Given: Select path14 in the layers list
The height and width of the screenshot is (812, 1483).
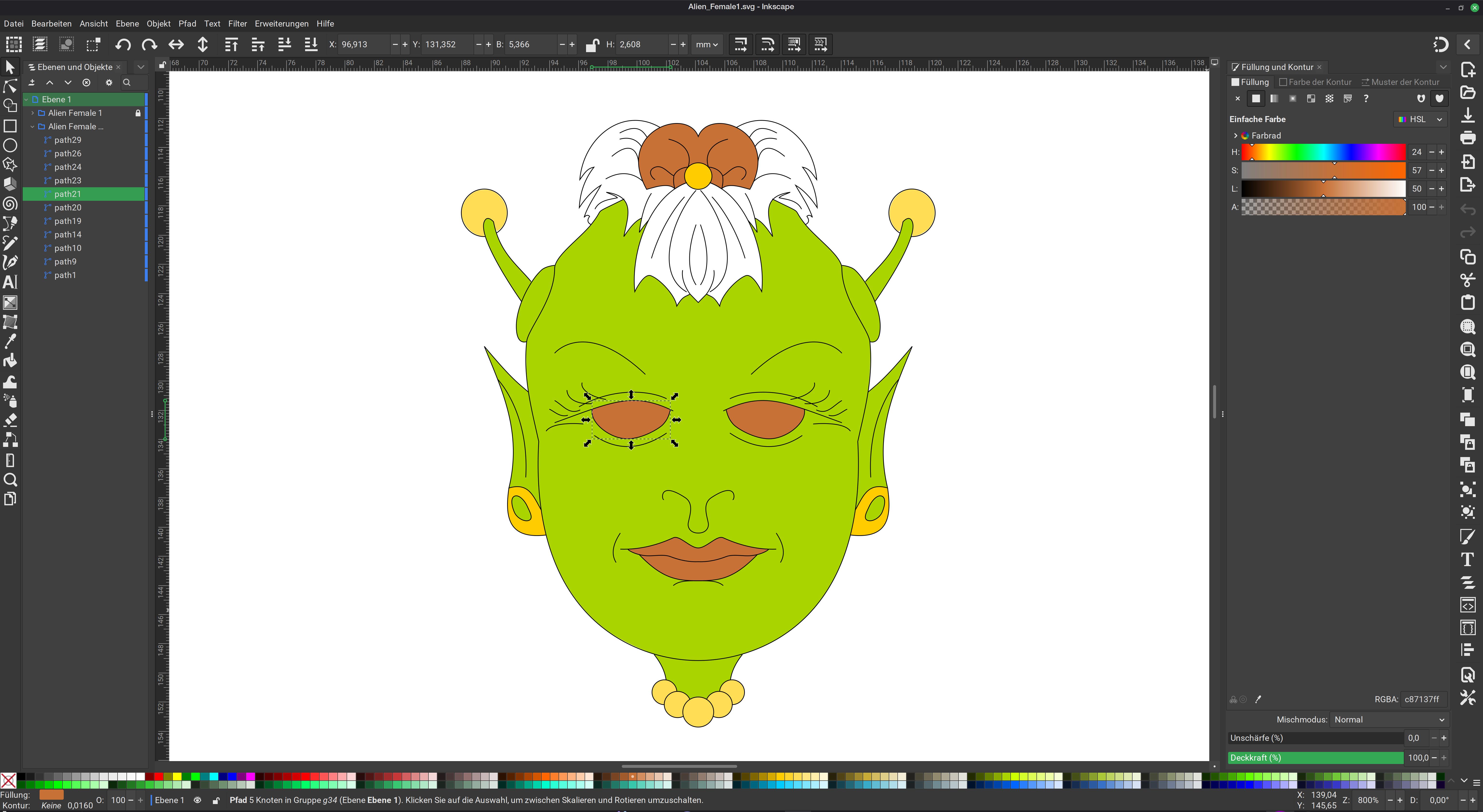Looking at the screenshot, I should 67,235.
